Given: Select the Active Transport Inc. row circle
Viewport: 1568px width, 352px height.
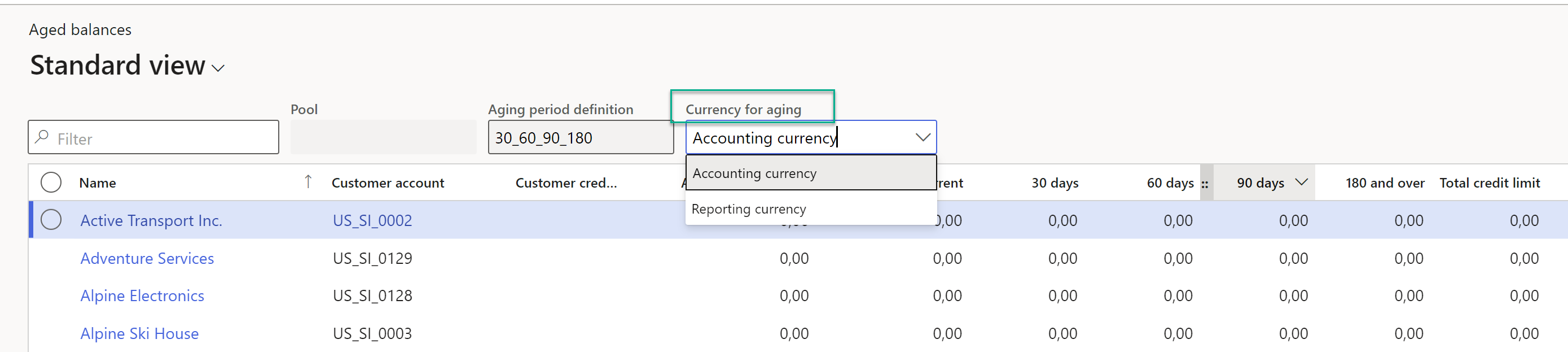Looking at the screenshot, I should pos(51,220).
